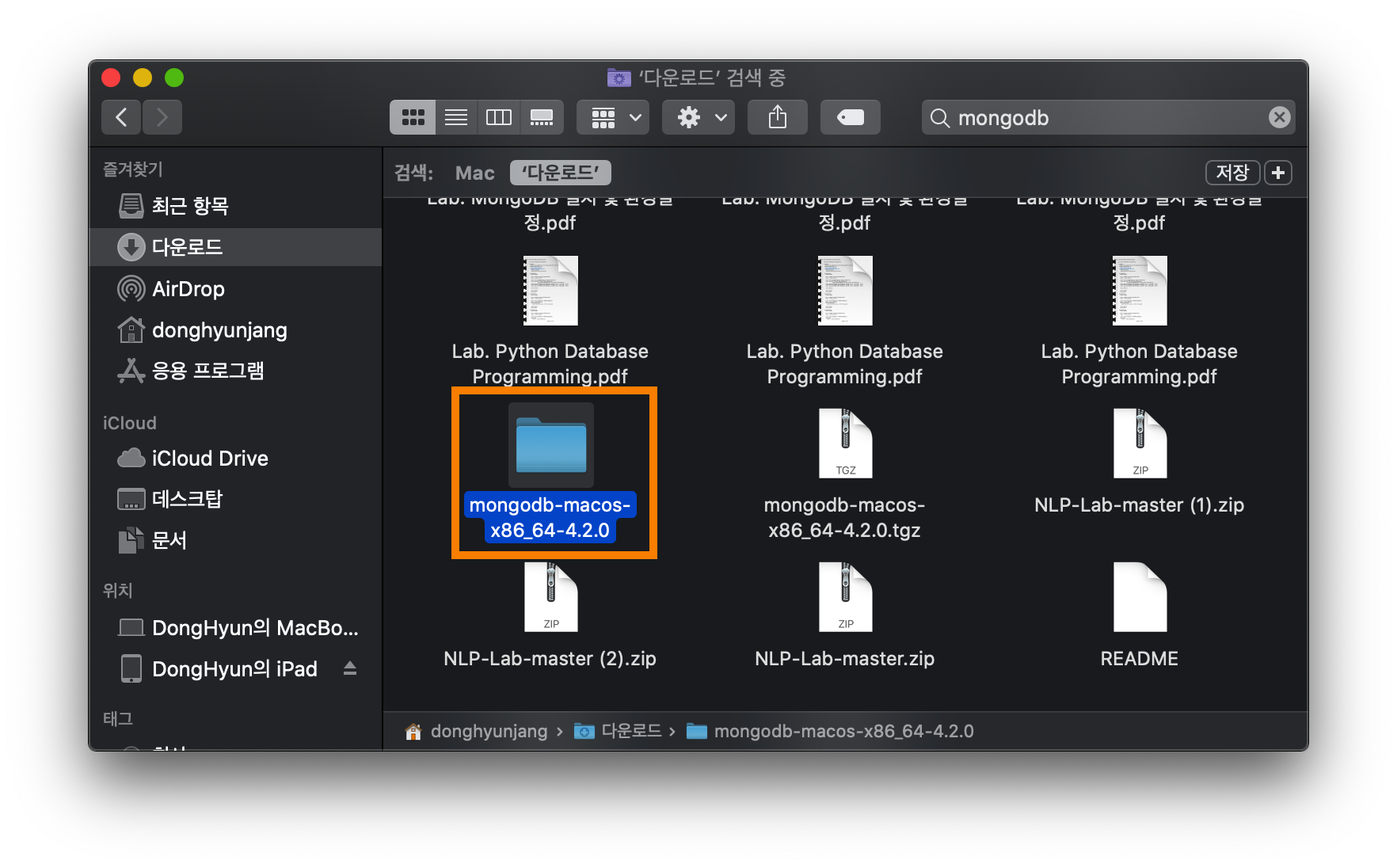Close the Finder window
The height and width of the screenshot is (868, 1397).
pos(111,78)
